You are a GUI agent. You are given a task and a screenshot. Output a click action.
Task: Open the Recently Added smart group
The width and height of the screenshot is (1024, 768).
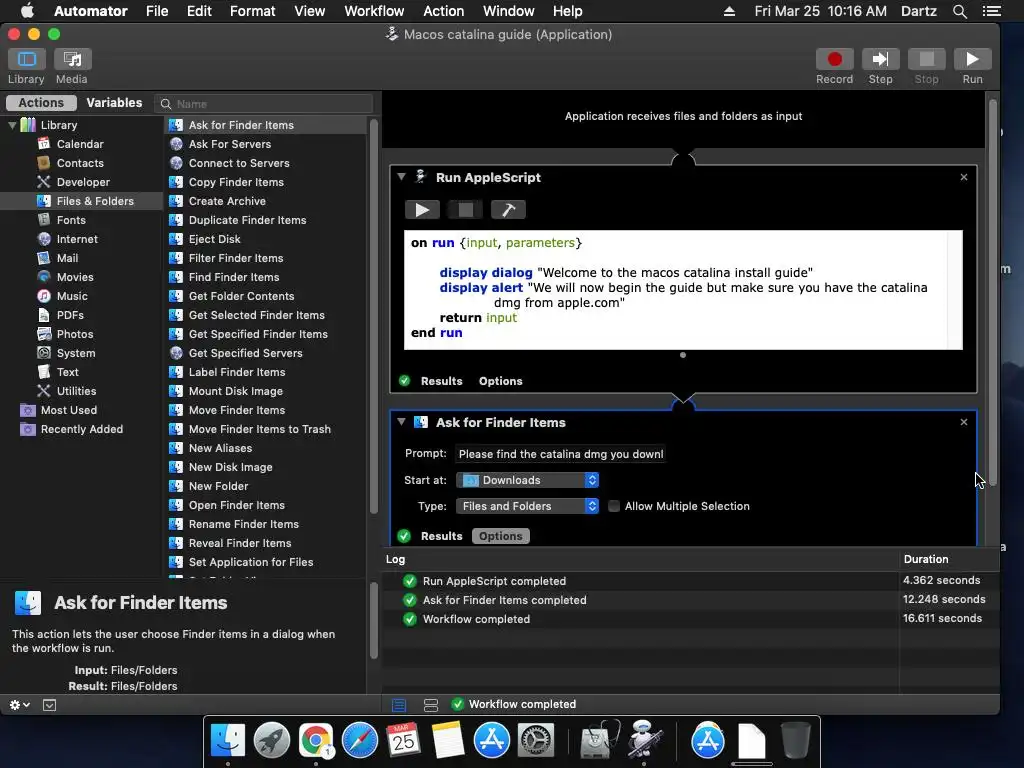point(82,428)
